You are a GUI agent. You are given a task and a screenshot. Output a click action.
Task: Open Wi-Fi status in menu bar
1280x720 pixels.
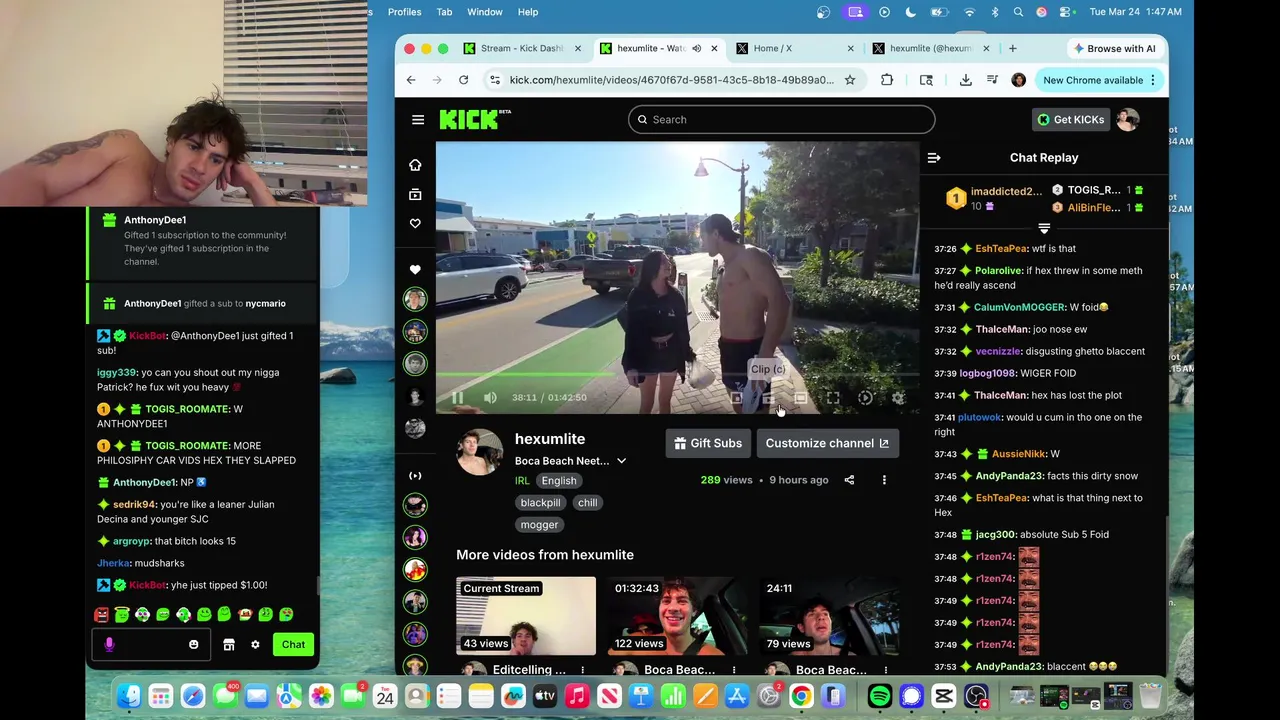[x=969, y=12]
